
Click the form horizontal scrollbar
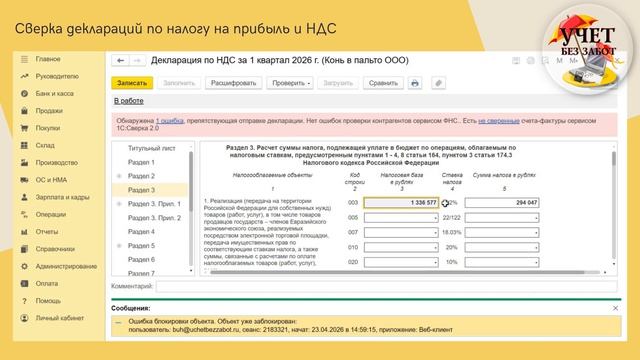pos(398,272)
